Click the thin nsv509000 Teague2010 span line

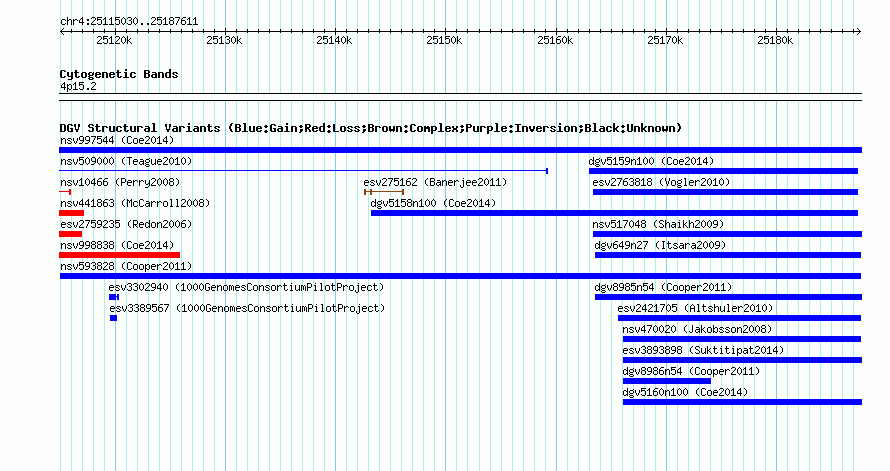304,170
